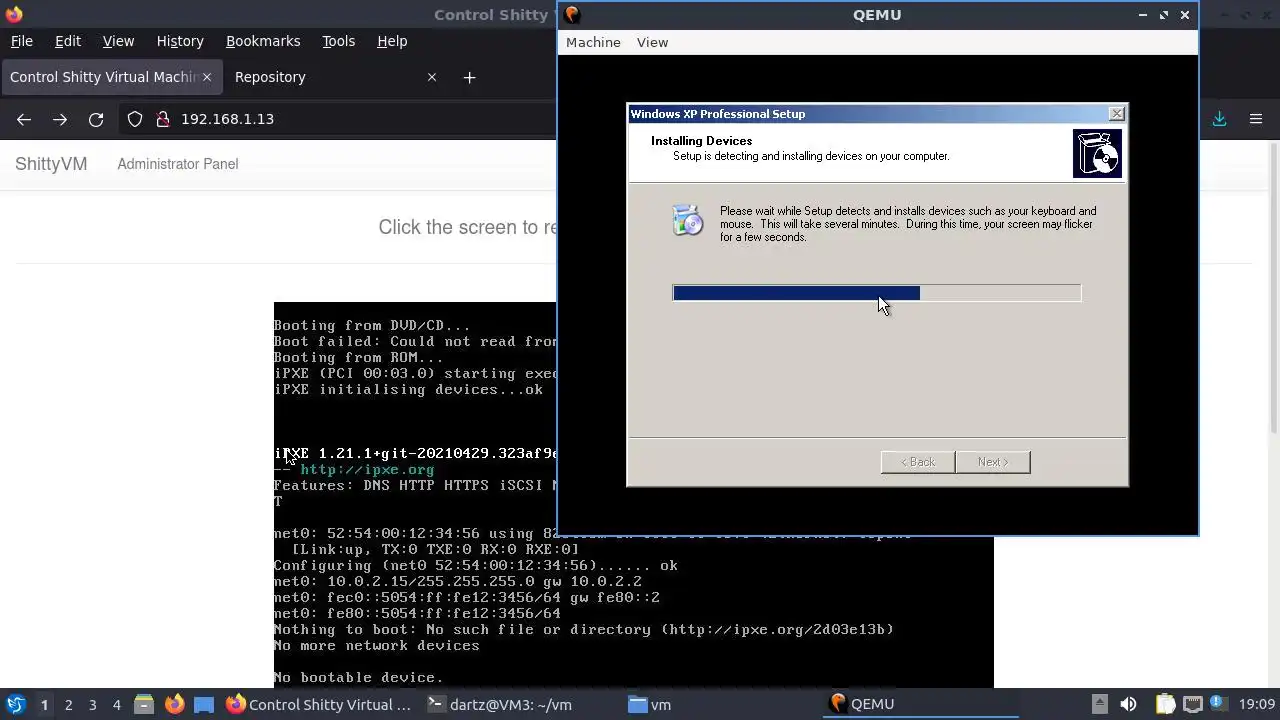Click the setup CD icon in the XP dialog
1280x720 pixels.
click(688, 220)
